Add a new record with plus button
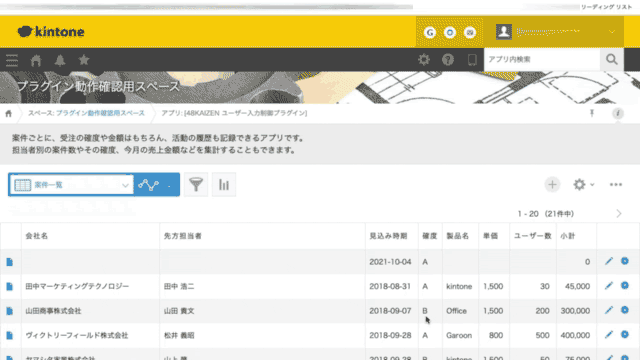640x360 pixels. tap(552, 184)
